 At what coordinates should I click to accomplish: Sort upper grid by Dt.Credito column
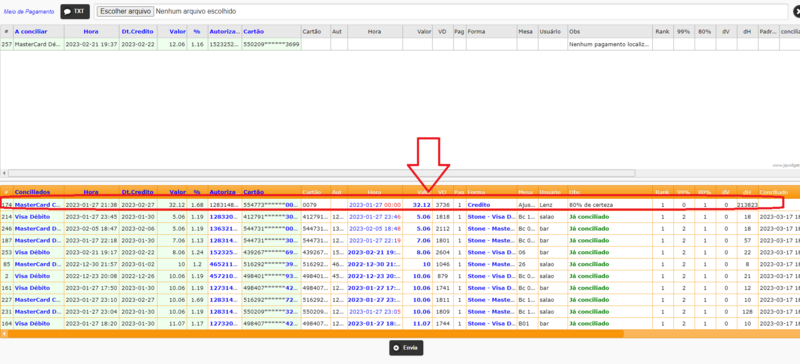pyautogui.click(x=137, y=32)
